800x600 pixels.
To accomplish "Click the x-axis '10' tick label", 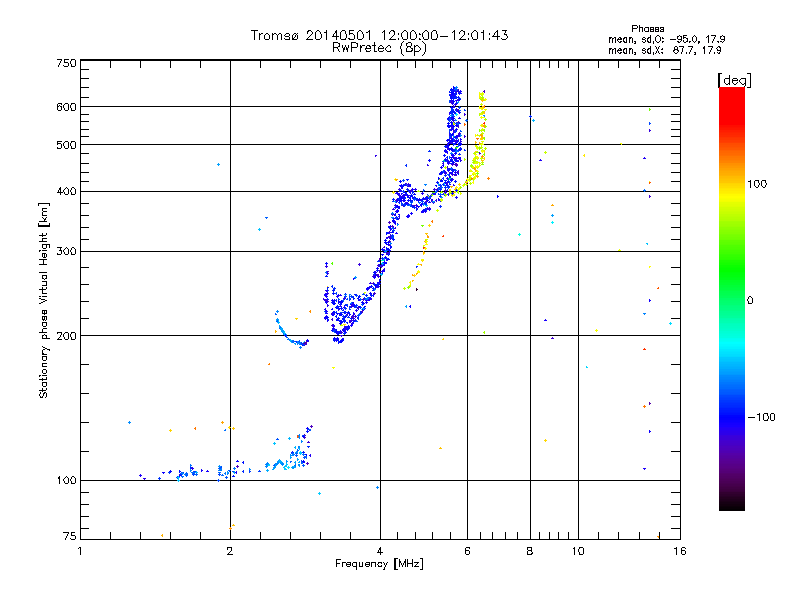I will point(578,551).
